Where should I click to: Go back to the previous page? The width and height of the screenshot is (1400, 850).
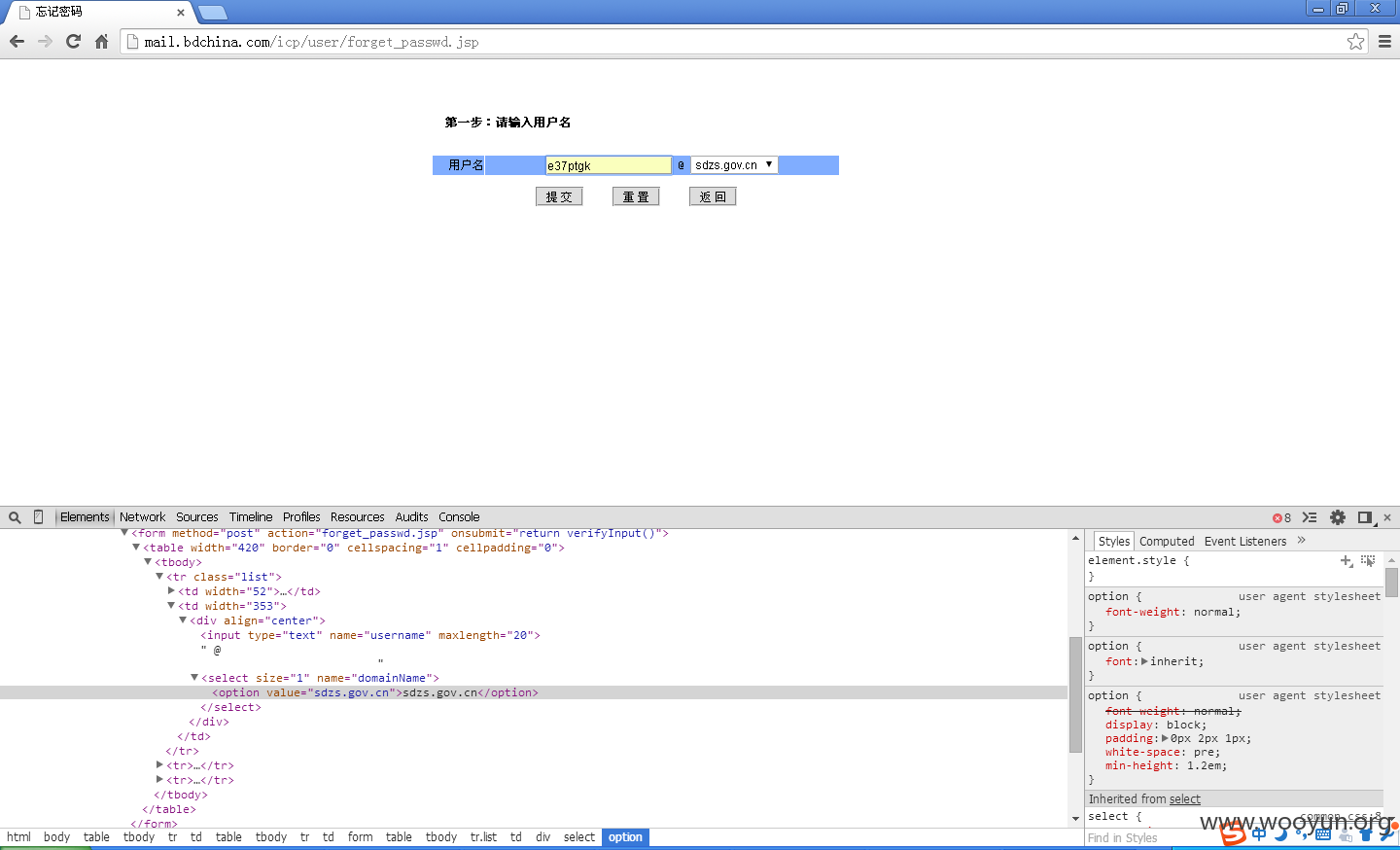point(17,42)
